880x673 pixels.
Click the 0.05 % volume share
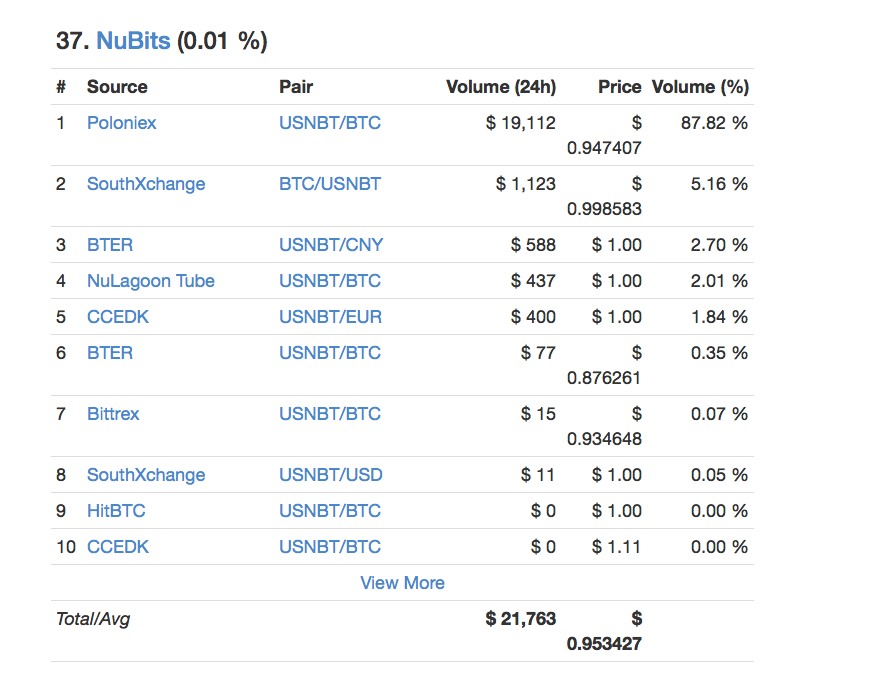719,475
